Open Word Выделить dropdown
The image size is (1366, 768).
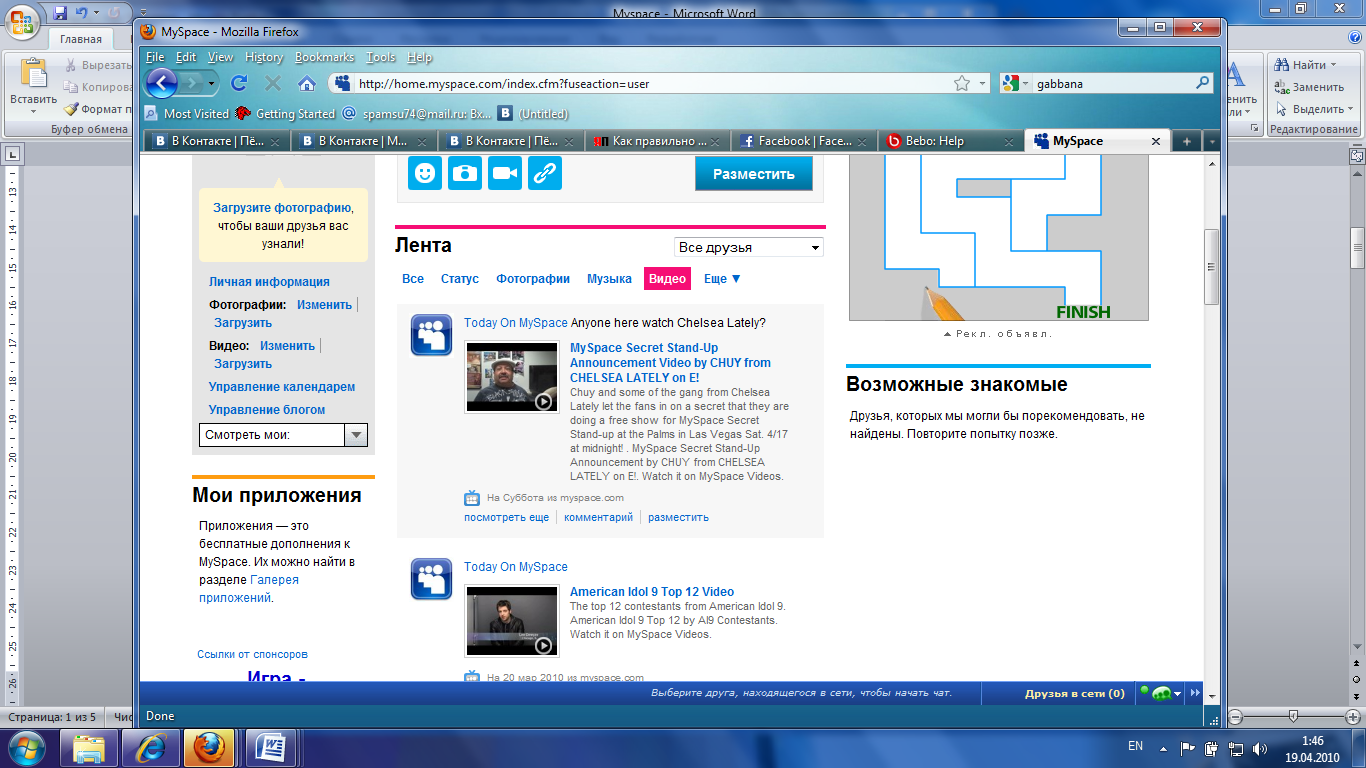1315,109
